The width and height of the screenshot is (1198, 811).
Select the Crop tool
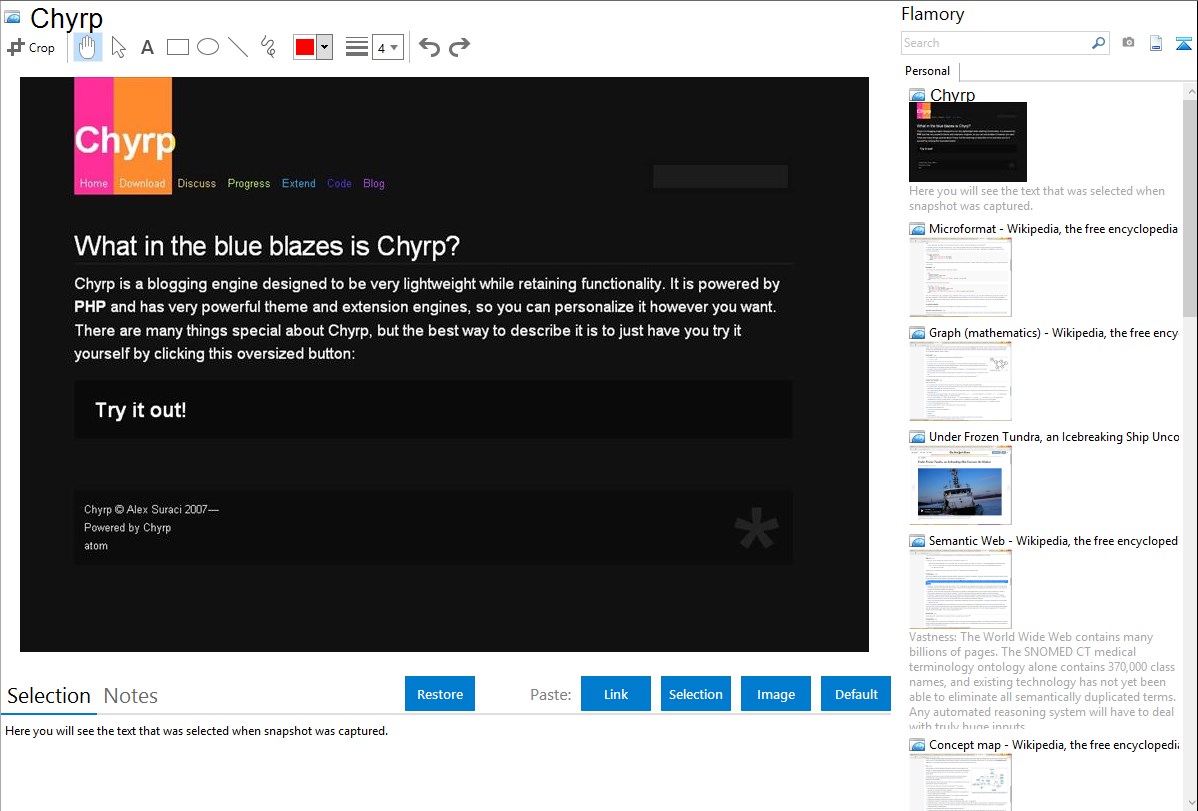[31, 47]
